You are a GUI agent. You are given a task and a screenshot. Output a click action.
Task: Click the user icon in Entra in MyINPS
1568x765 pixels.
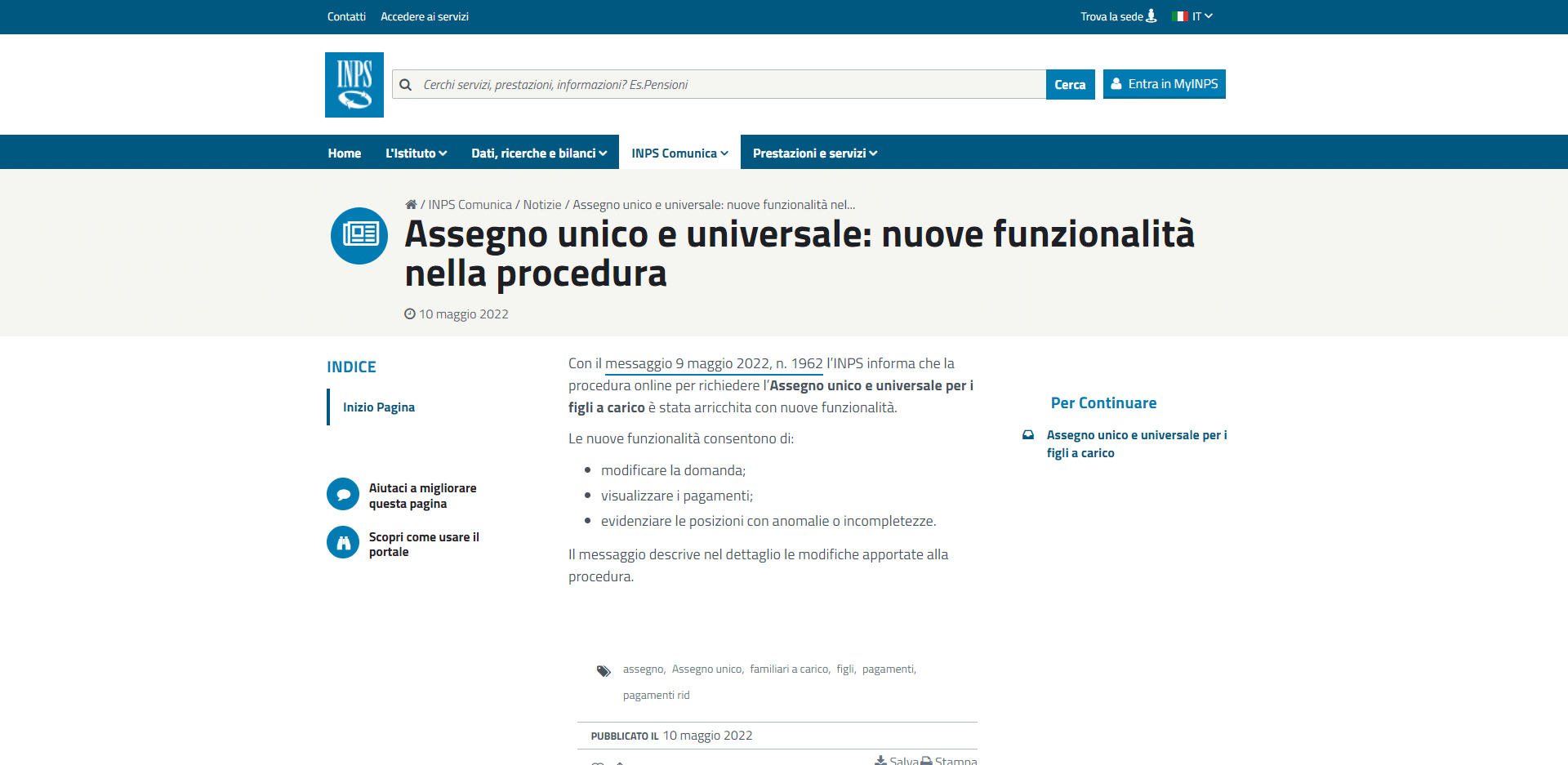pyautogui.click(x=1116, y=83)
